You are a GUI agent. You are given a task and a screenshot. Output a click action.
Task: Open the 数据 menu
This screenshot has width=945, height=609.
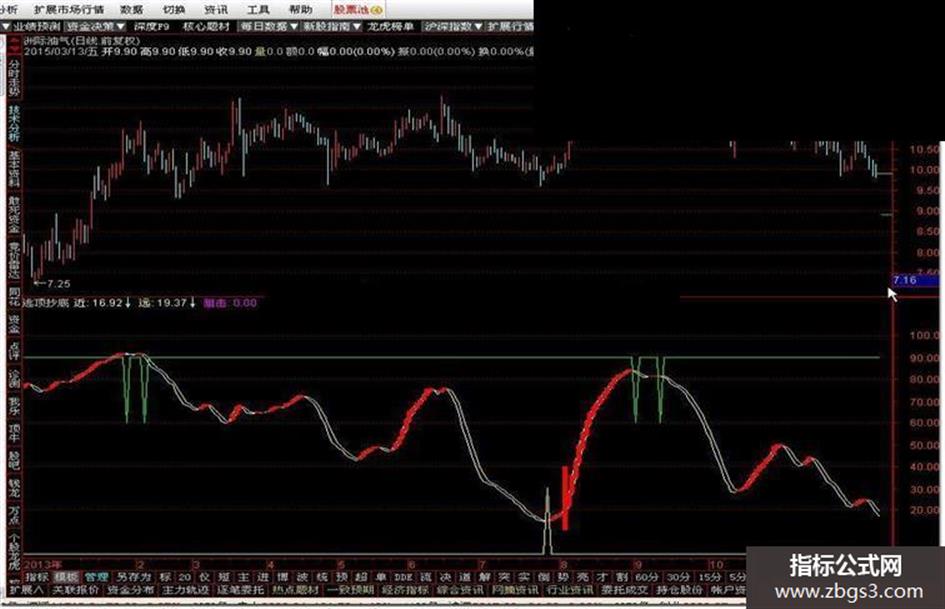pos(131,9)
